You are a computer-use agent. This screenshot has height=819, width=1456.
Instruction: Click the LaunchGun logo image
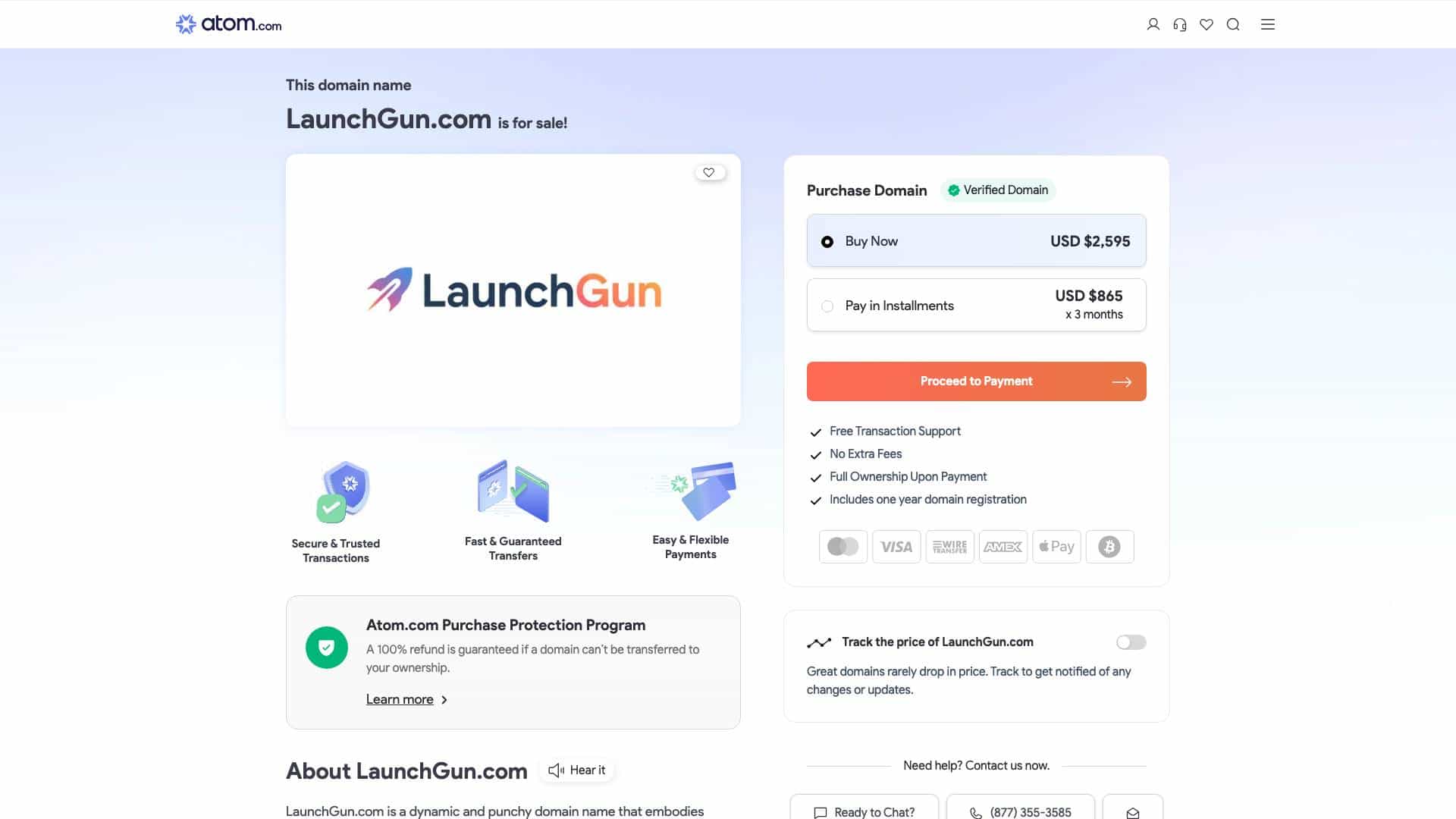(x=513, y=290)
